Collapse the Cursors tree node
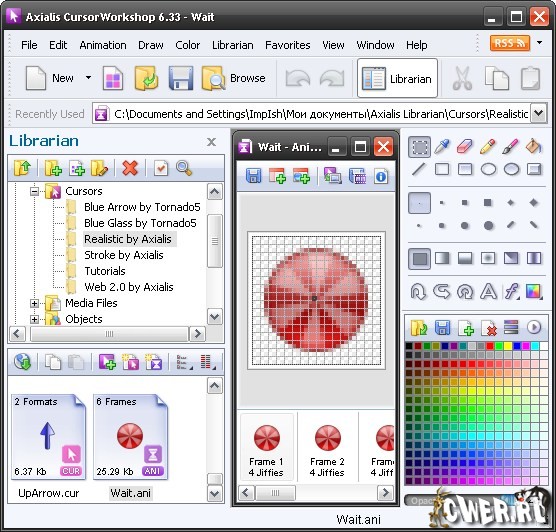 (x=34, y=192)
